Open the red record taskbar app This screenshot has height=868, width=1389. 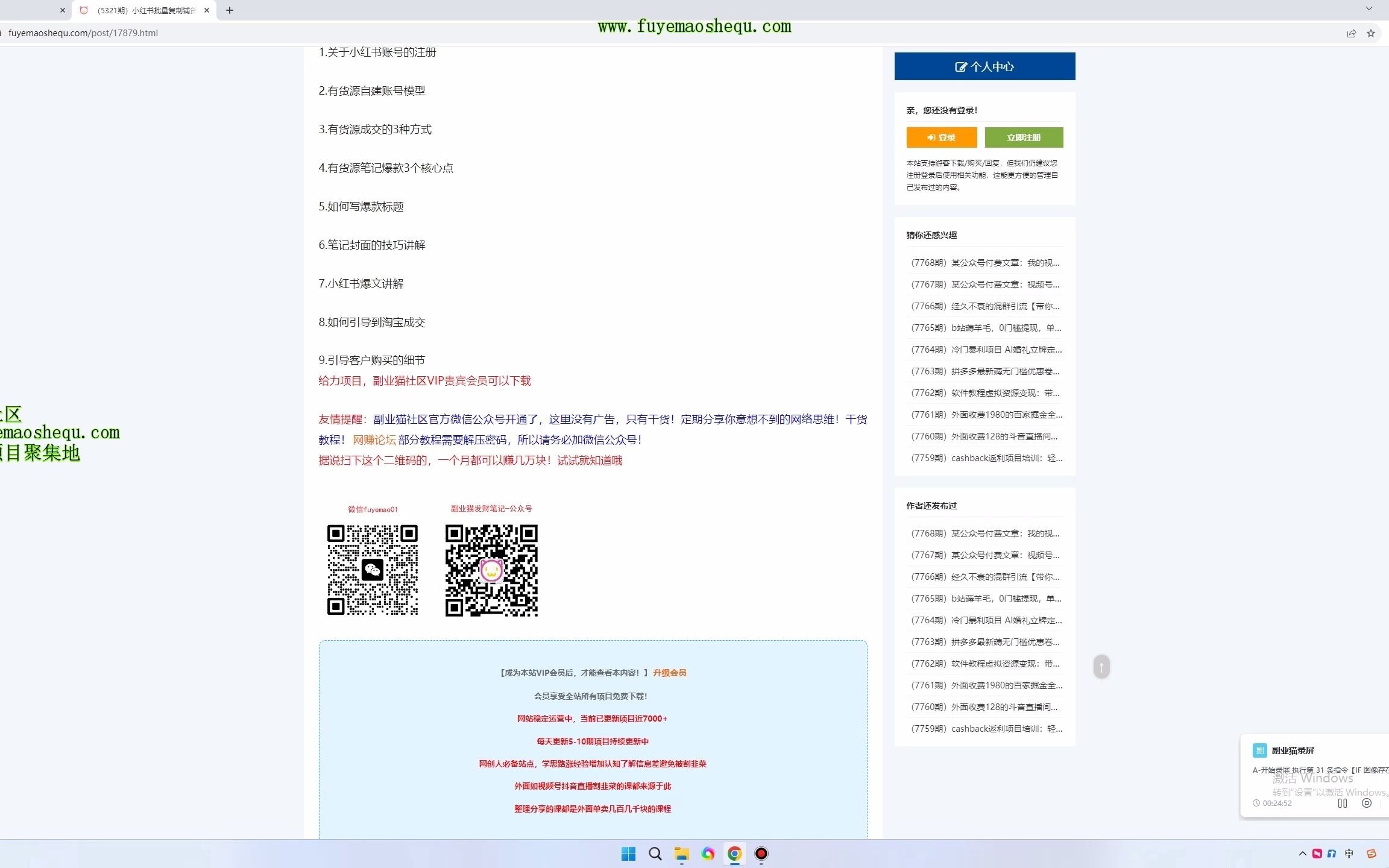pyautogui.click(x=761, y=854)
